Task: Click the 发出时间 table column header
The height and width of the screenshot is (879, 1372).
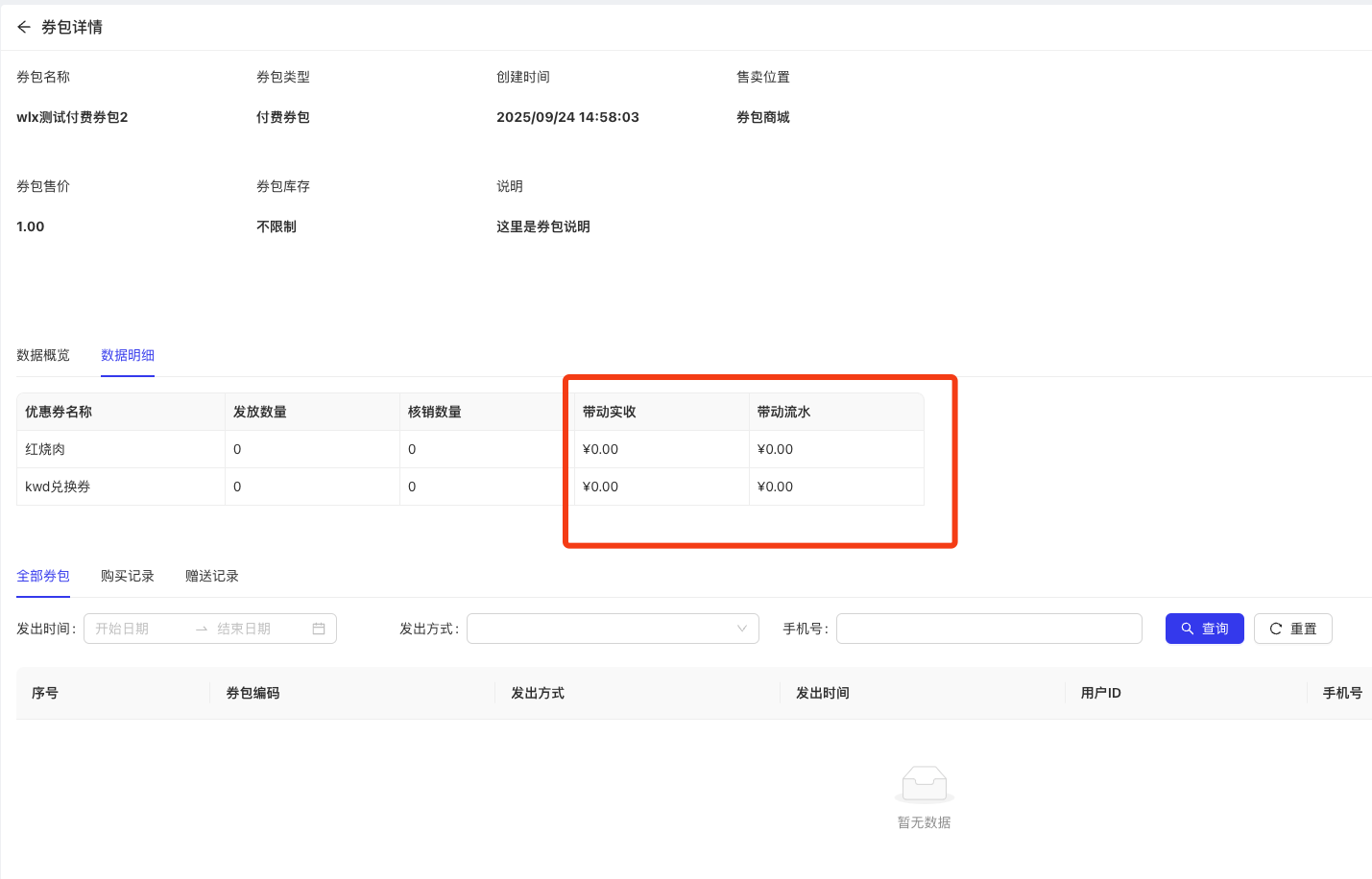Action: point(823,693)
